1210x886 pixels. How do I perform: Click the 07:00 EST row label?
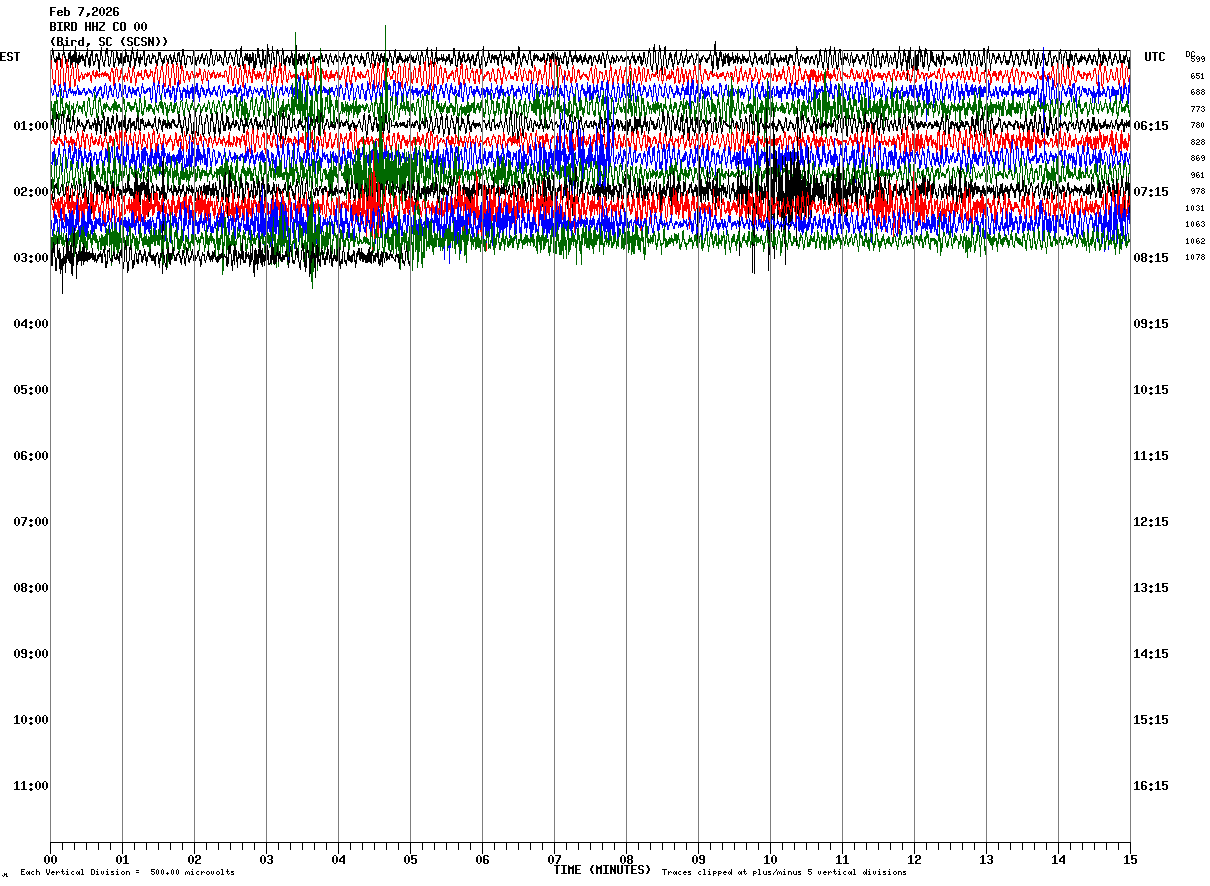pos(31,522)
